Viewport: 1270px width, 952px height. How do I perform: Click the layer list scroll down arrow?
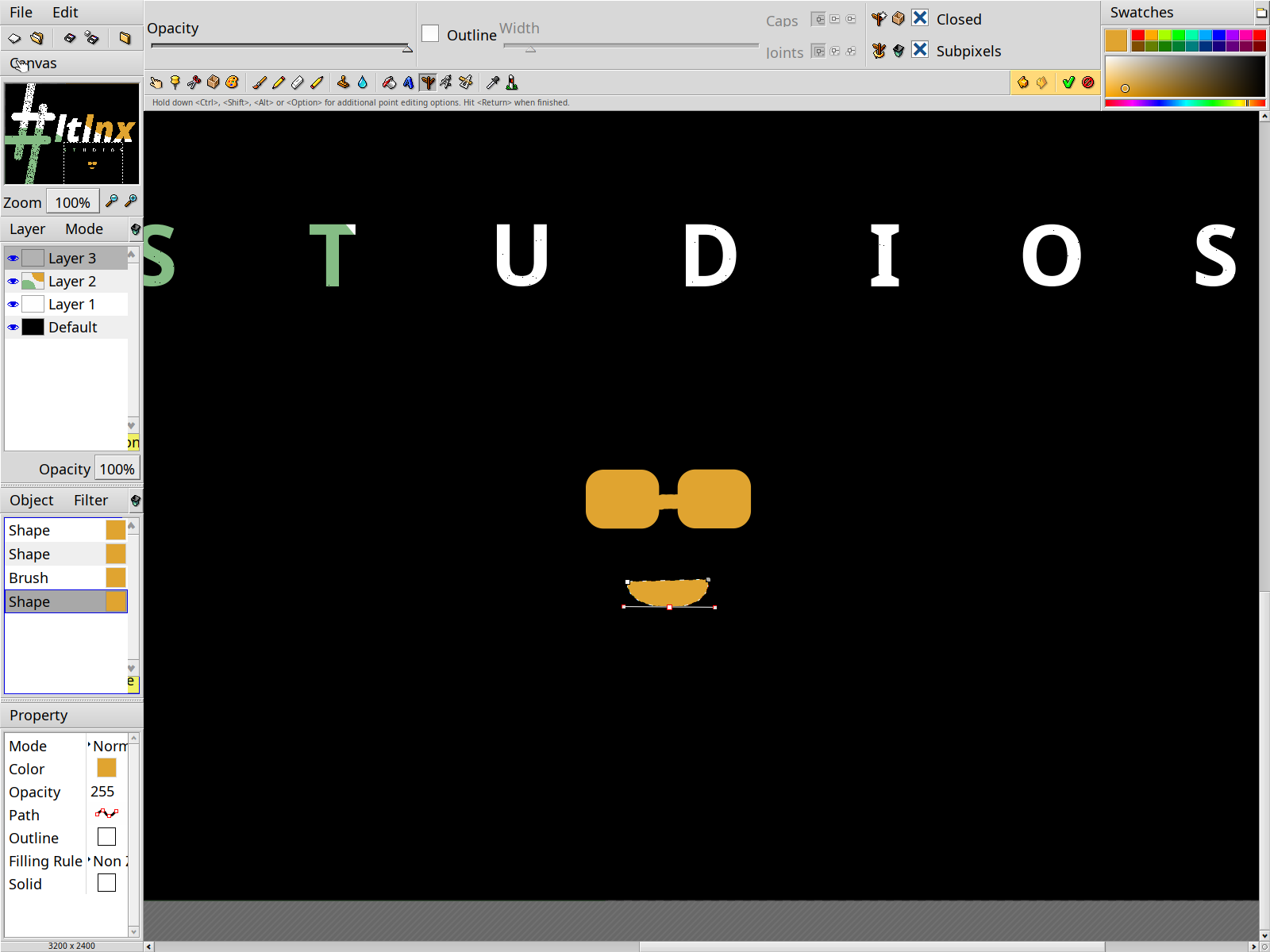coord(132,425)
